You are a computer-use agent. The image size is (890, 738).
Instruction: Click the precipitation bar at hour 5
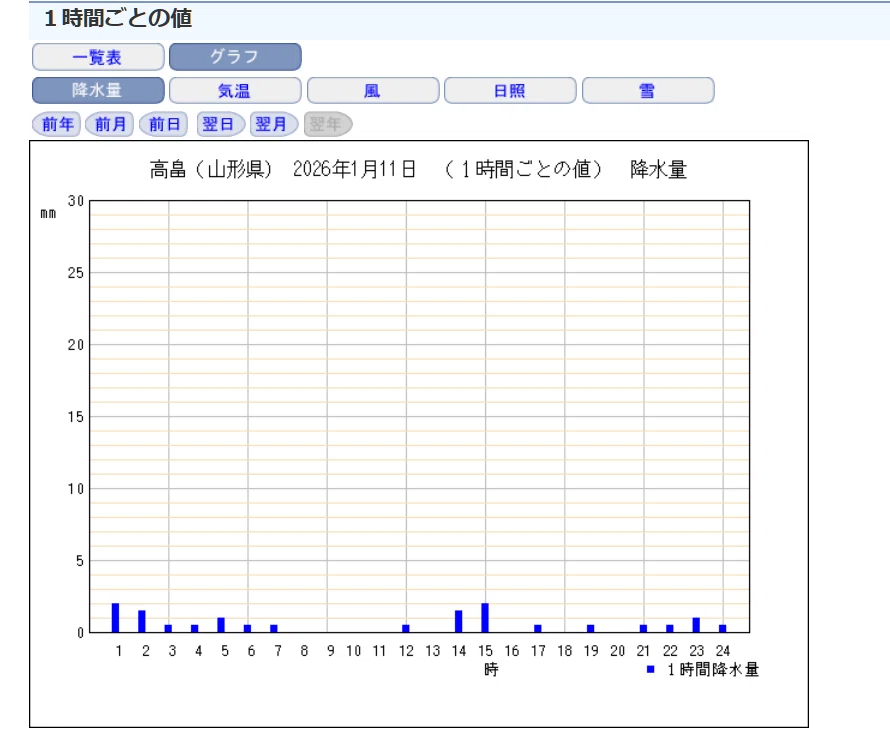(221, 624)
